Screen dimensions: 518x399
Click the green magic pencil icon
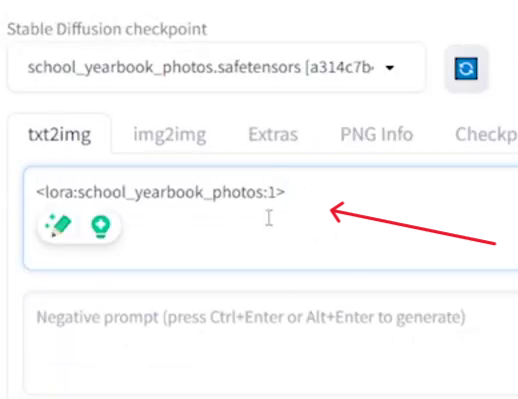point(59,226)
